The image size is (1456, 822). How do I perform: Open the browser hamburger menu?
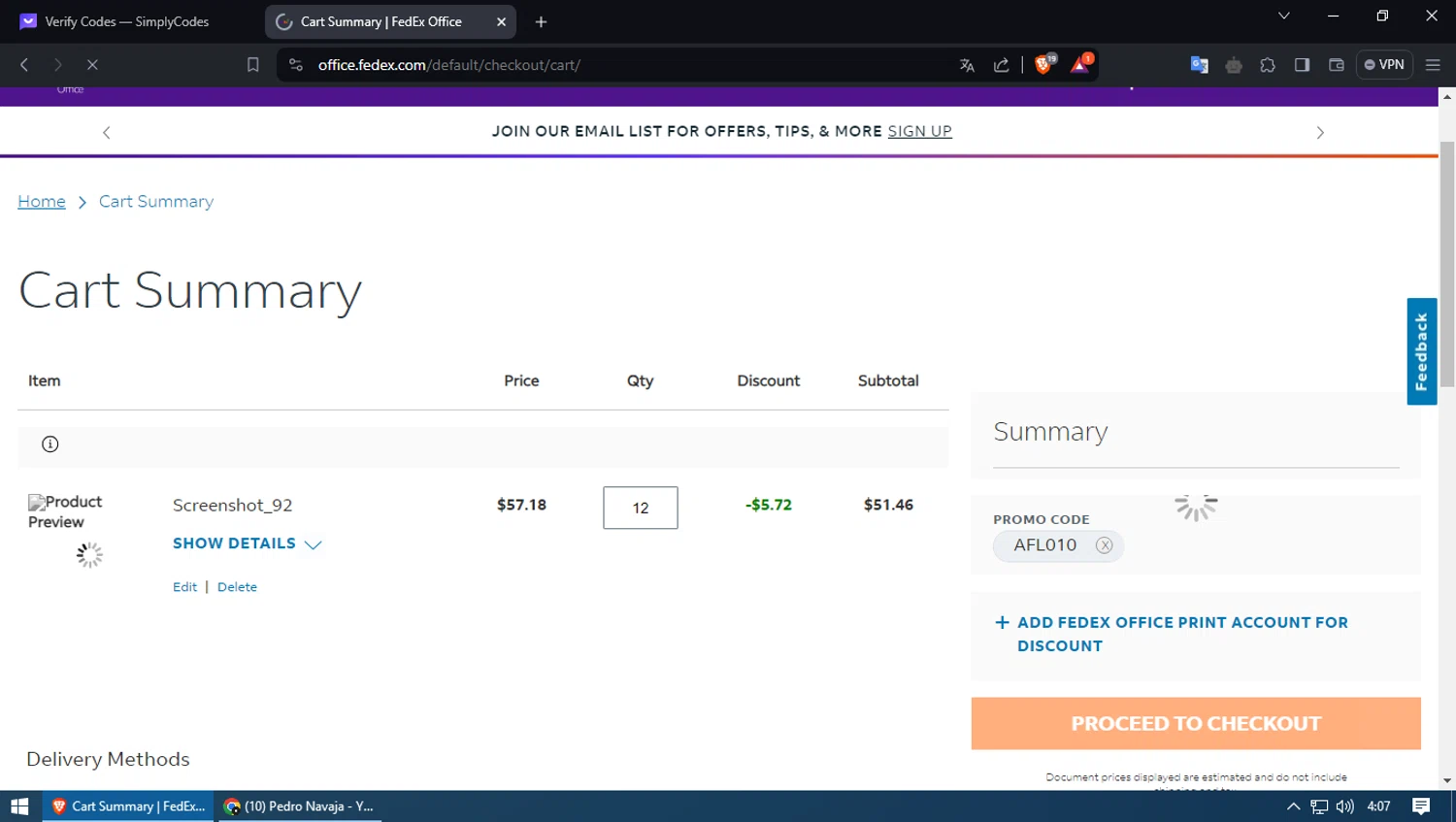click(1433, 65)
